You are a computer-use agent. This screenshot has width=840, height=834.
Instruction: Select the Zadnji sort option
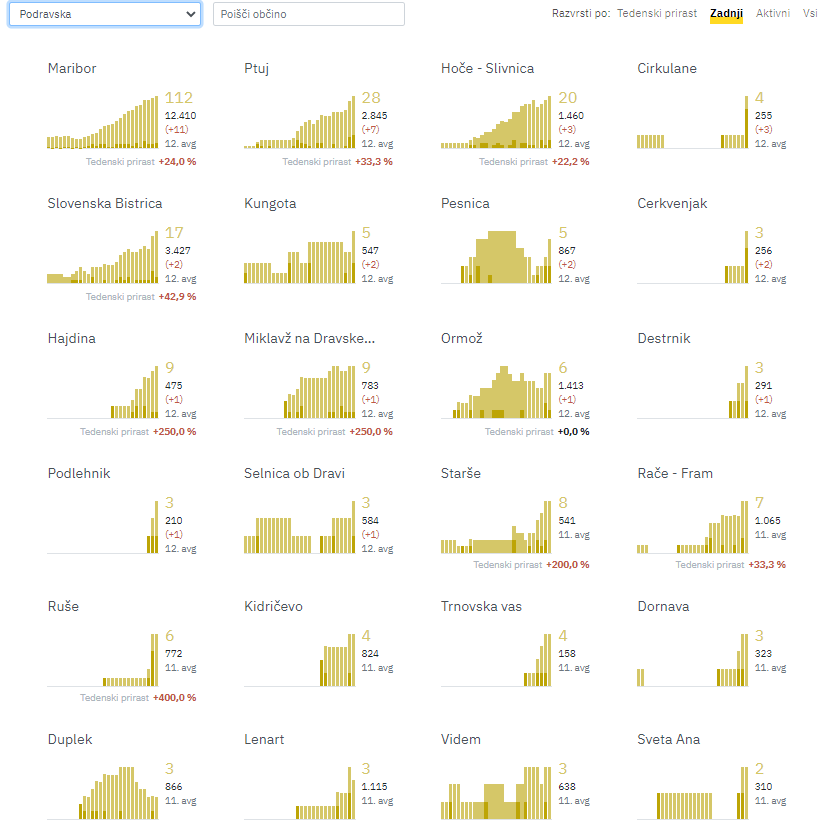pyautogui.click(x=726, y=13)
